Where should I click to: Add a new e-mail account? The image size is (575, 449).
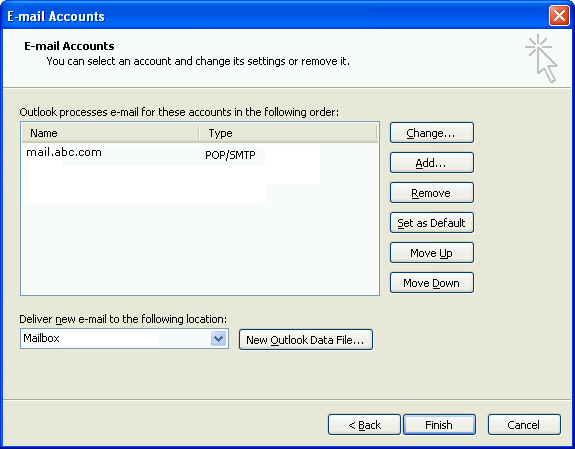(432, 163)
